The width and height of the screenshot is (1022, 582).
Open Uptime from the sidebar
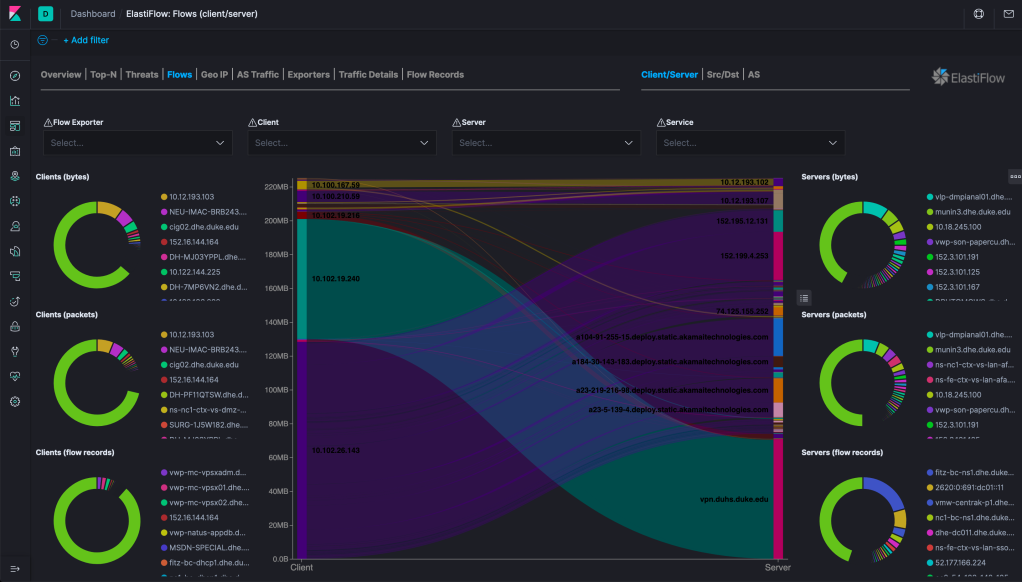15,302
